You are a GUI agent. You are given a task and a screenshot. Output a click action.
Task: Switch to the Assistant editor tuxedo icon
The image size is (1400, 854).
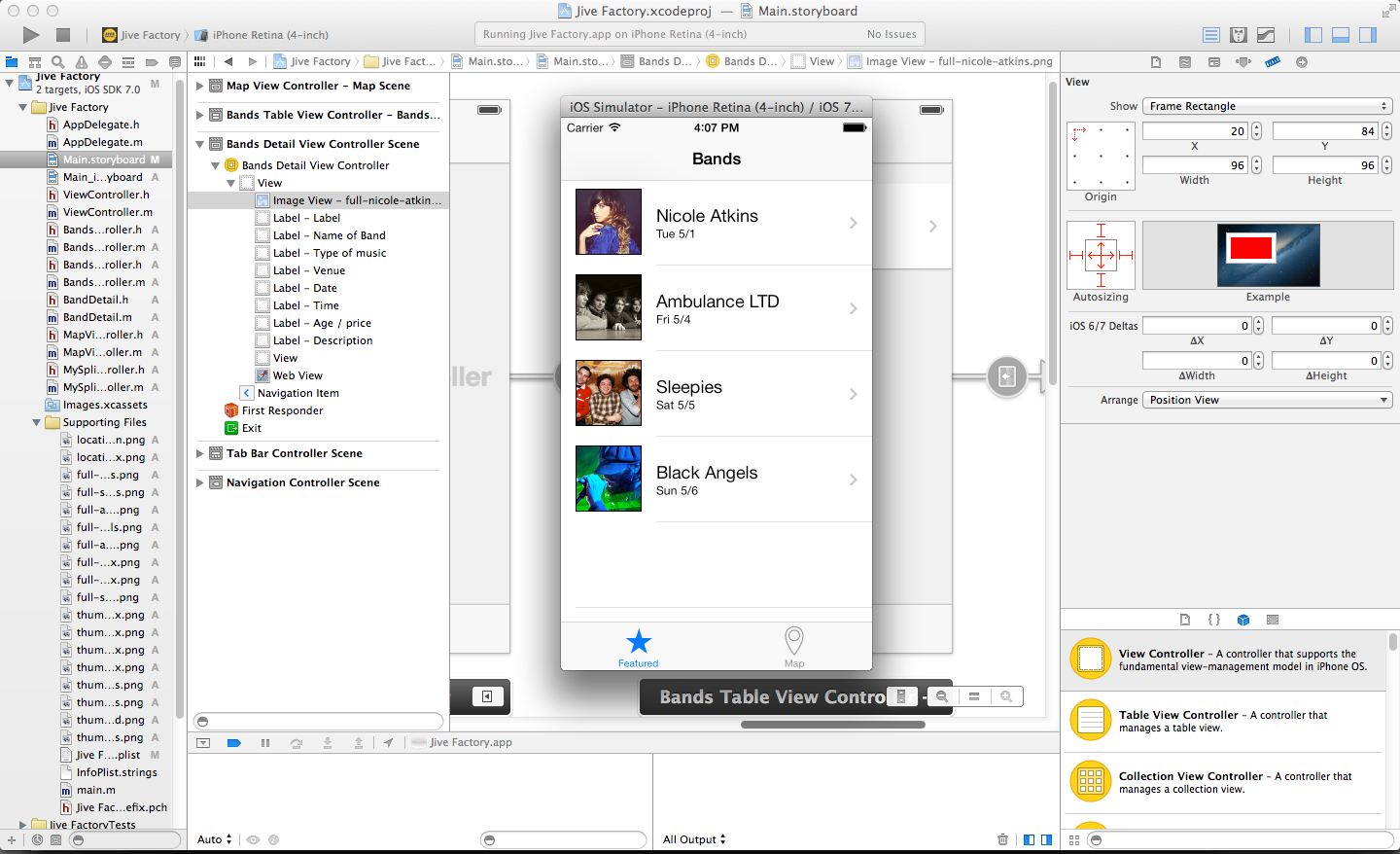tap(1239, 35)
